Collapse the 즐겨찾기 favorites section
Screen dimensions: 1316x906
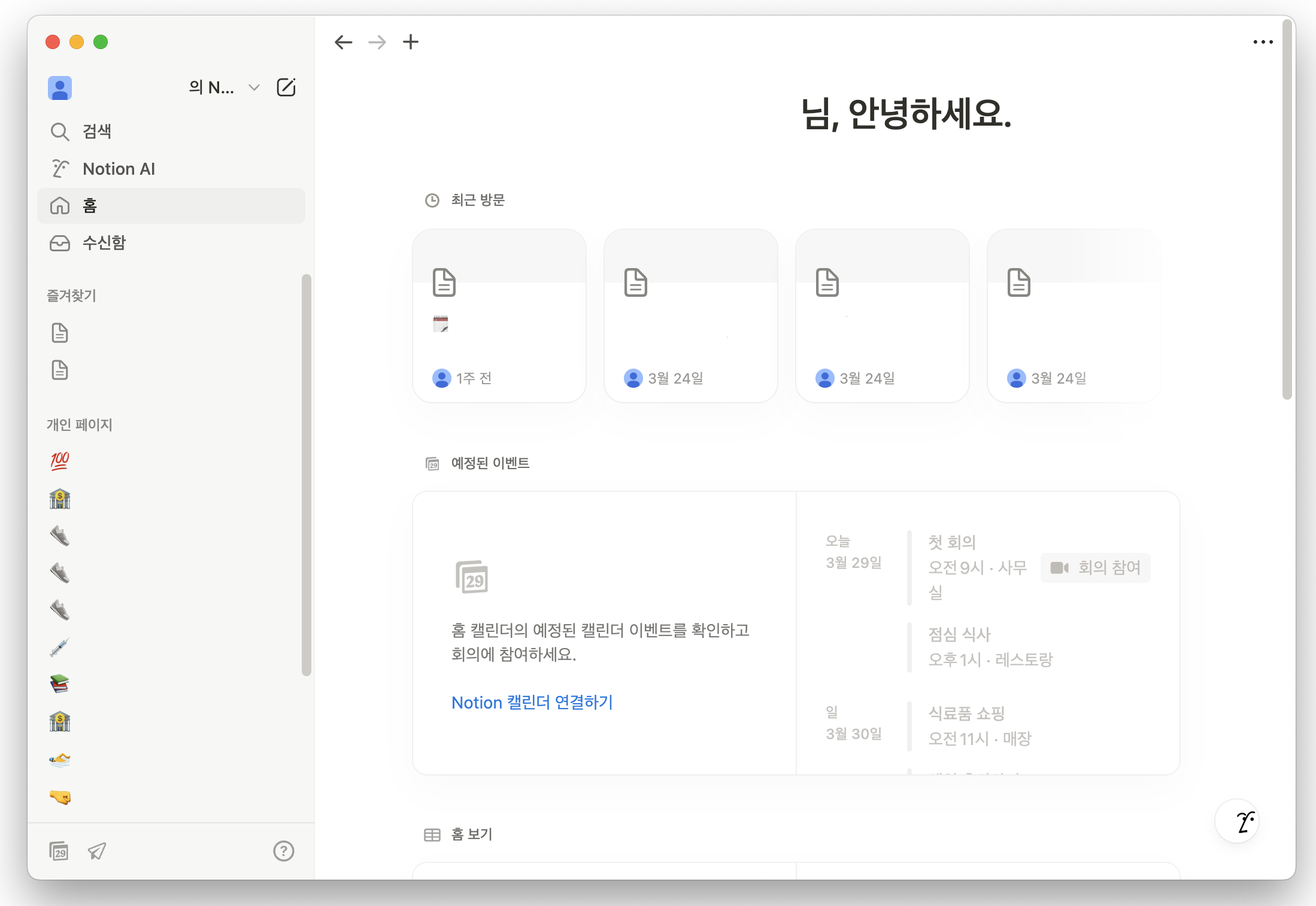[72, 296]
